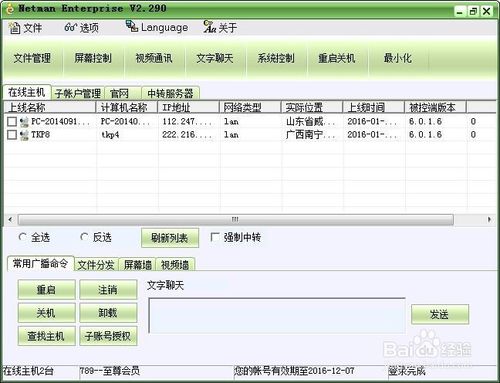Switch to 视频墙 tab
The width and height of the screenshot is (500, 383).
(175, 265)
